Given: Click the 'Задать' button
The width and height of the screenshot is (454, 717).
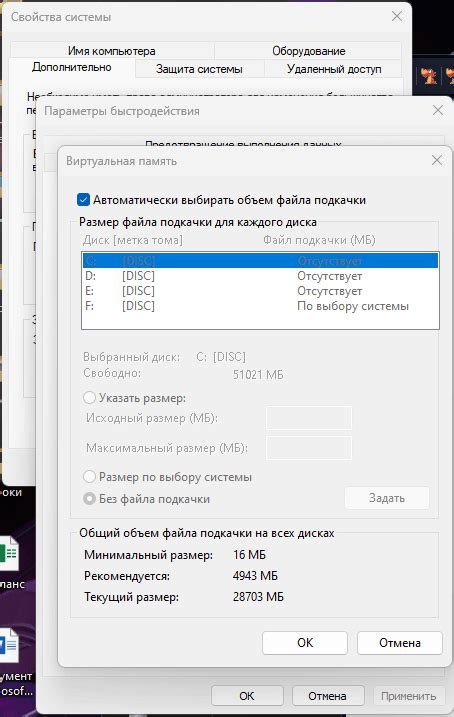Looking at the screenshot, I should tap(387, 498).
